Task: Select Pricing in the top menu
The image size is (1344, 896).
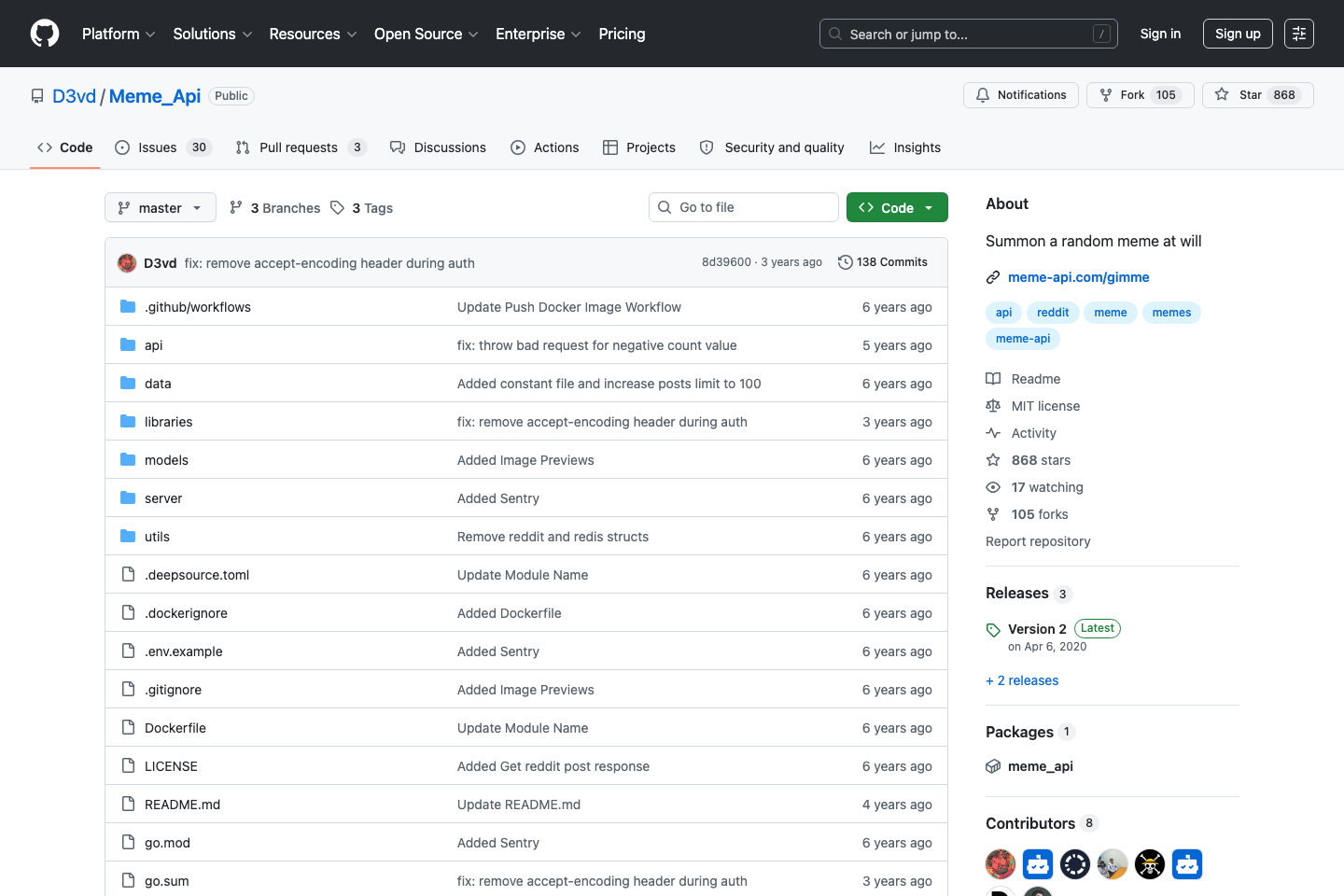Action: click(622, 34)
